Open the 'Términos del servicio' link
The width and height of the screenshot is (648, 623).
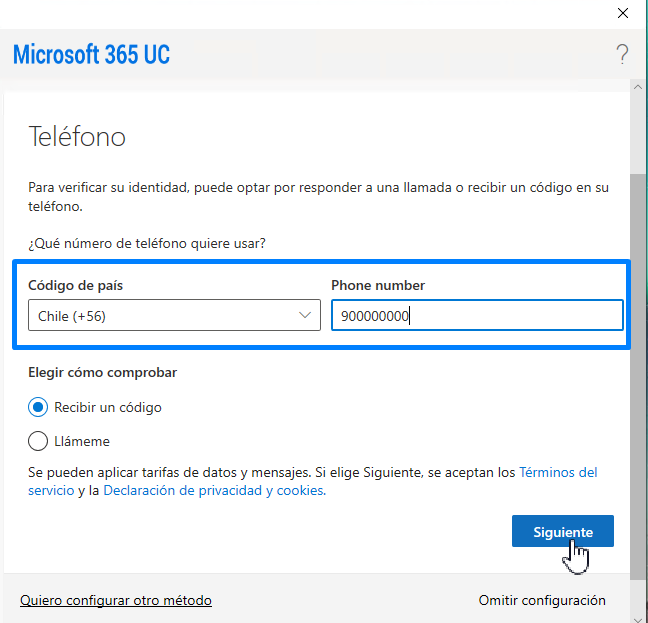[x=557, y=472]
